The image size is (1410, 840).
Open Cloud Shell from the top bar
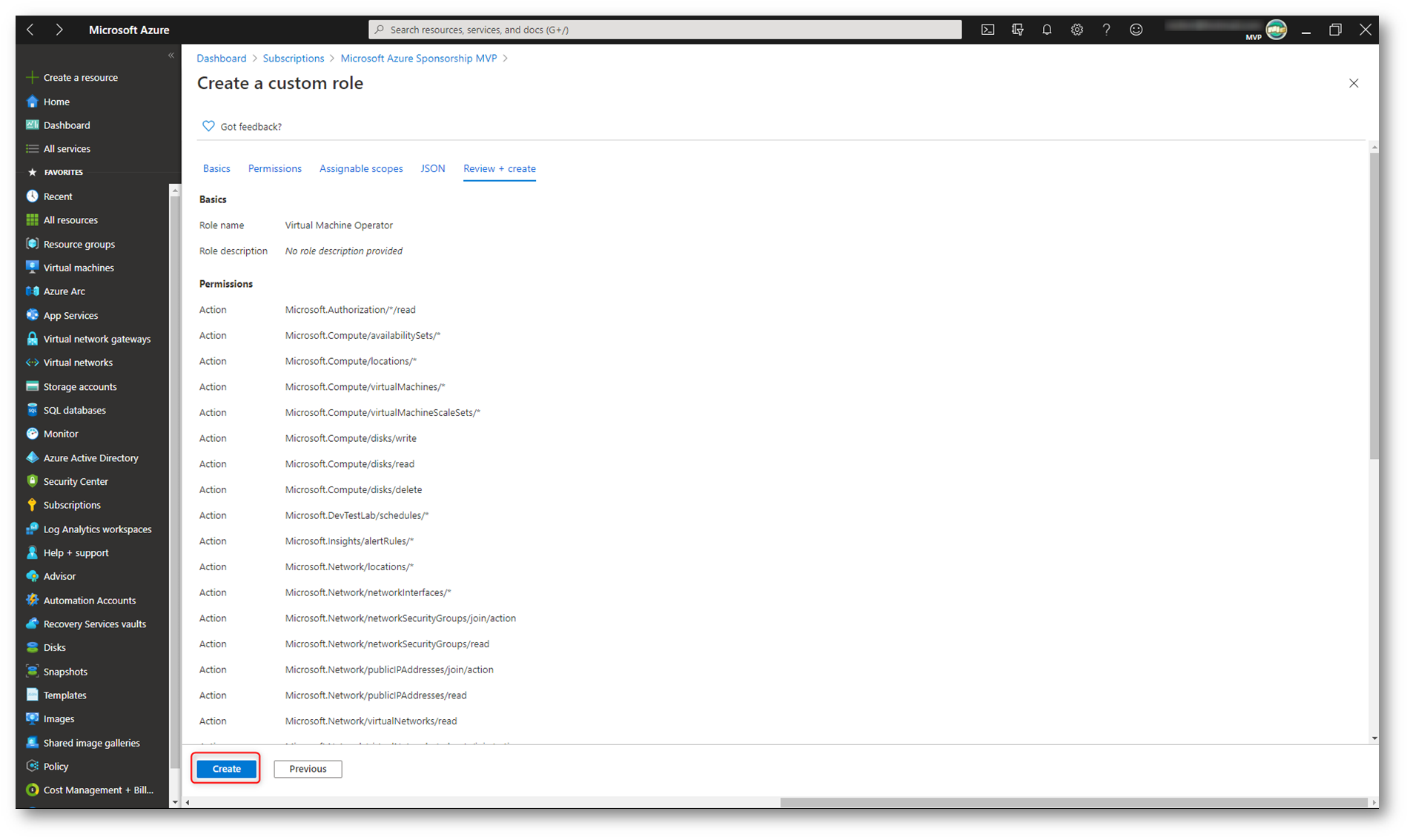(987, 30)
